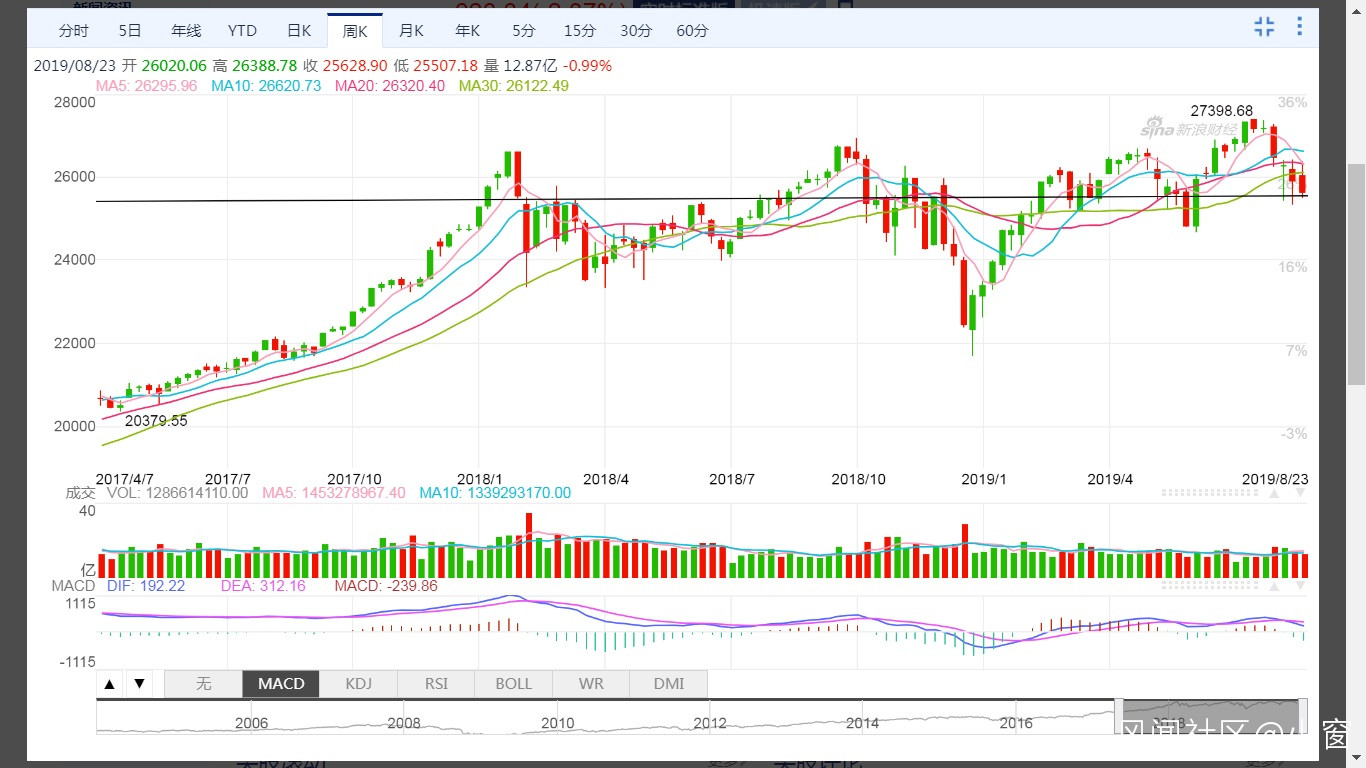Click the 2006 position on the overview timeline
Viewport: 1366px width, 768px height.
(x=251, y=723)
